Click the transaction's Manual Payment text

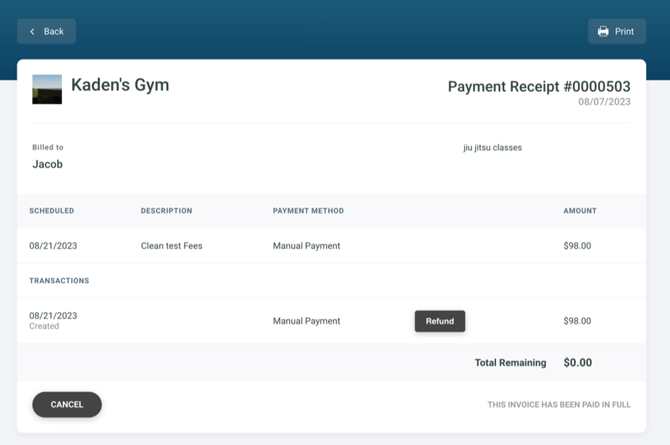[x=306, y=321]
